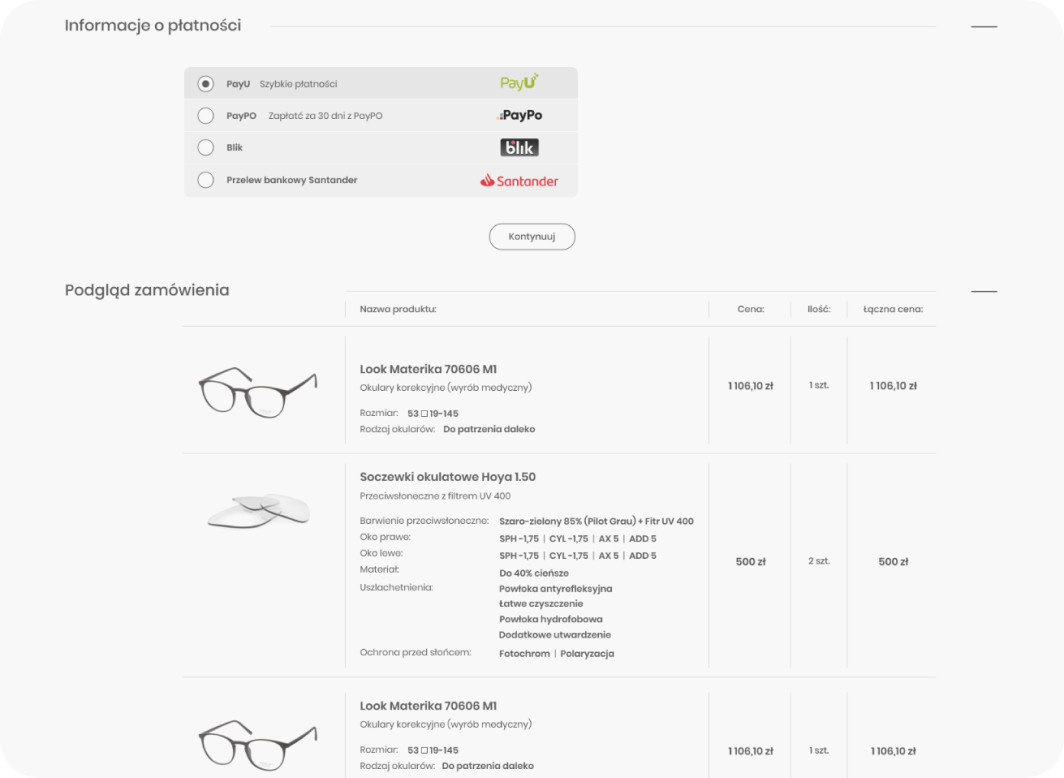Open the bottom Look Materika glasses thumbnail

pos(257,744)
